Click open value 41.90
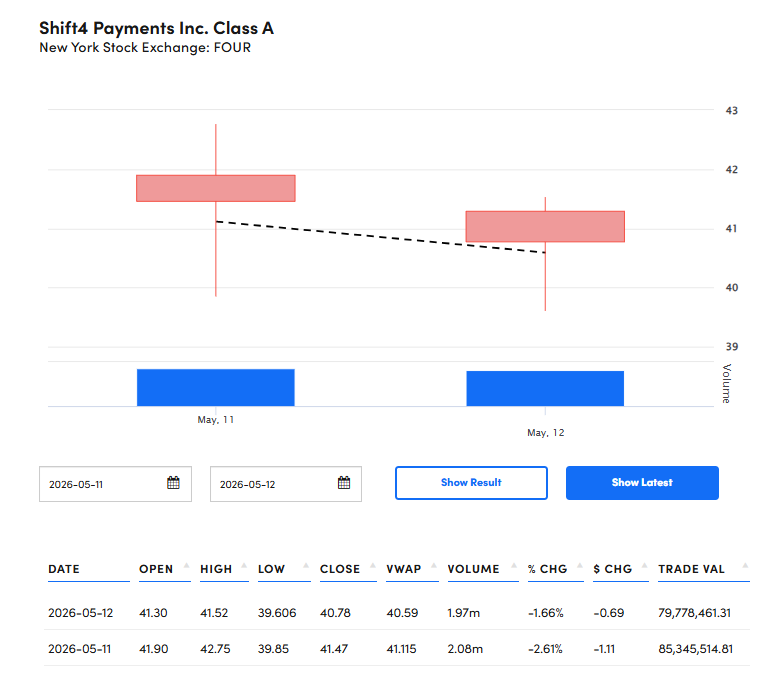This screenshot has height=687, width=769. [154, 649]
